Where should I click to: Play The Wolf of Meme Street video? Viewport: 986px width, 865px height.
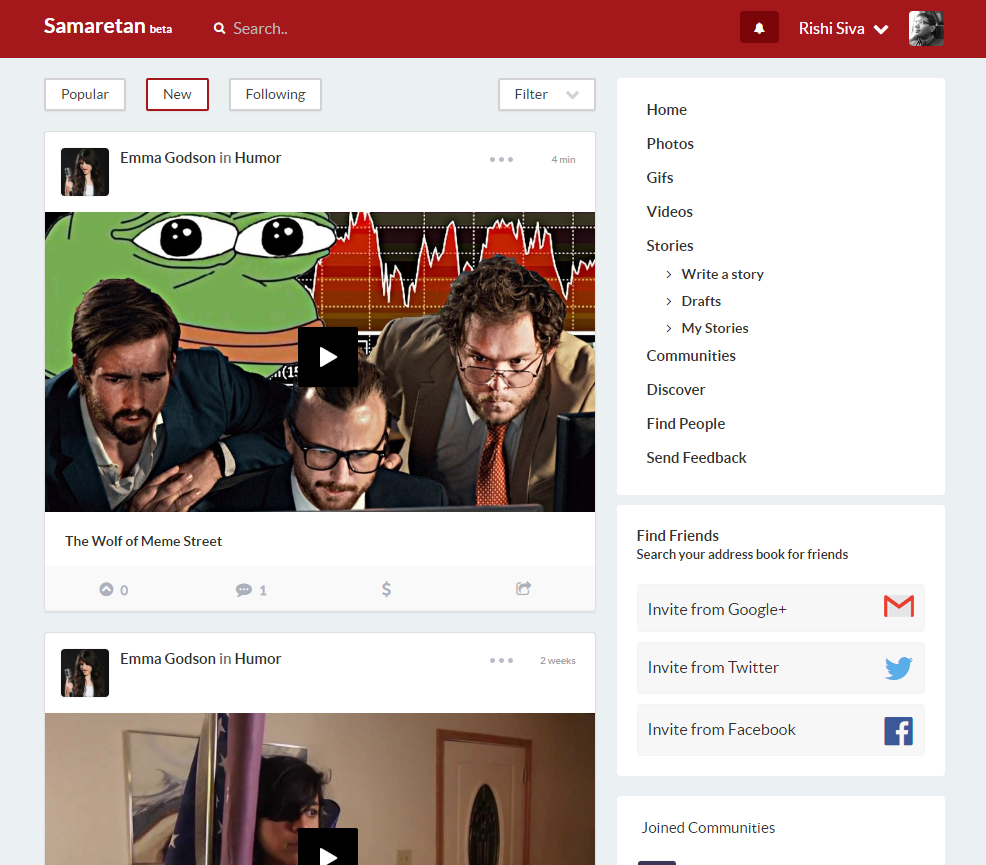coord(328,356)
